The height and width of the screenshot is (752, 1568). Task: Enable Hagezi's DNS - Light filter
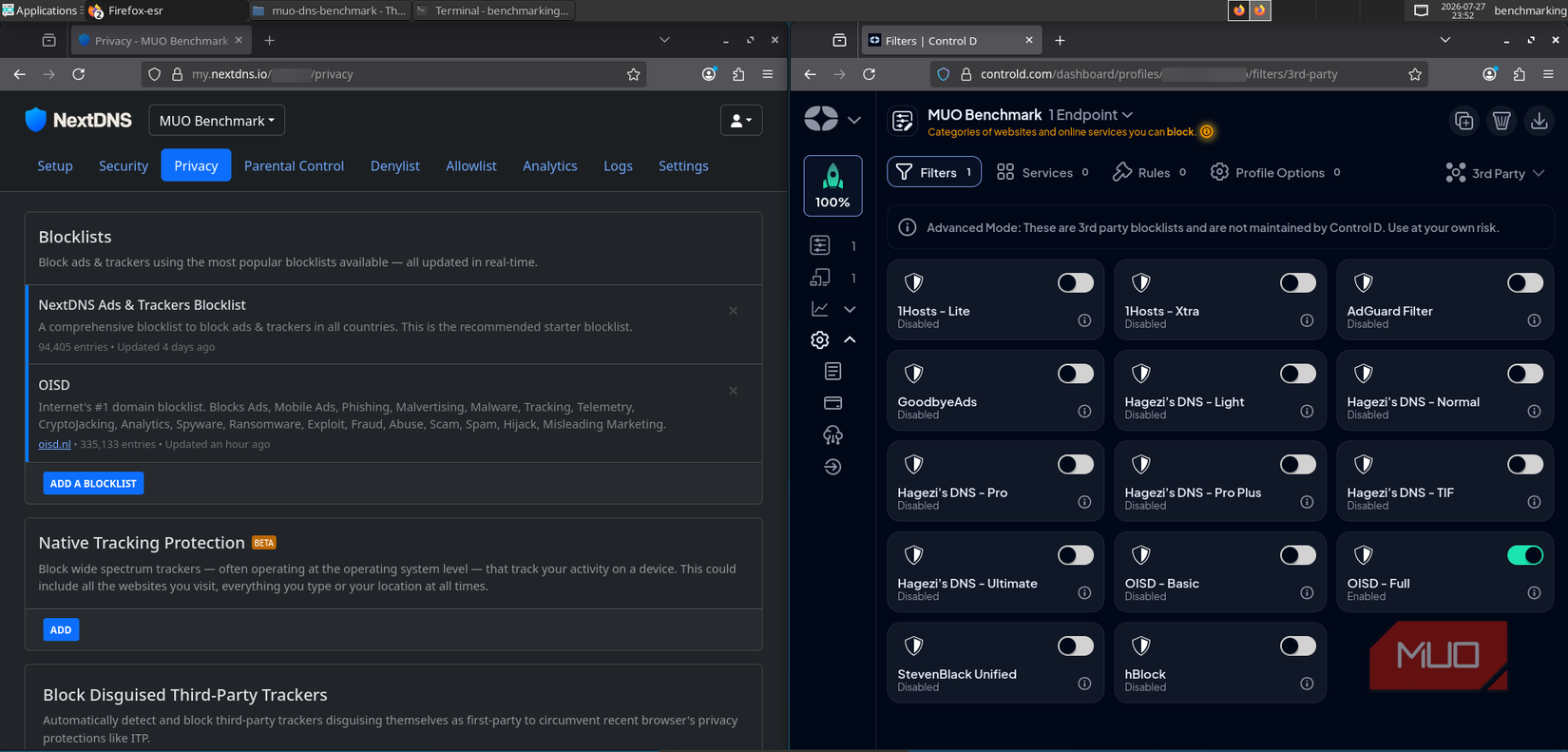[1298, 374]
